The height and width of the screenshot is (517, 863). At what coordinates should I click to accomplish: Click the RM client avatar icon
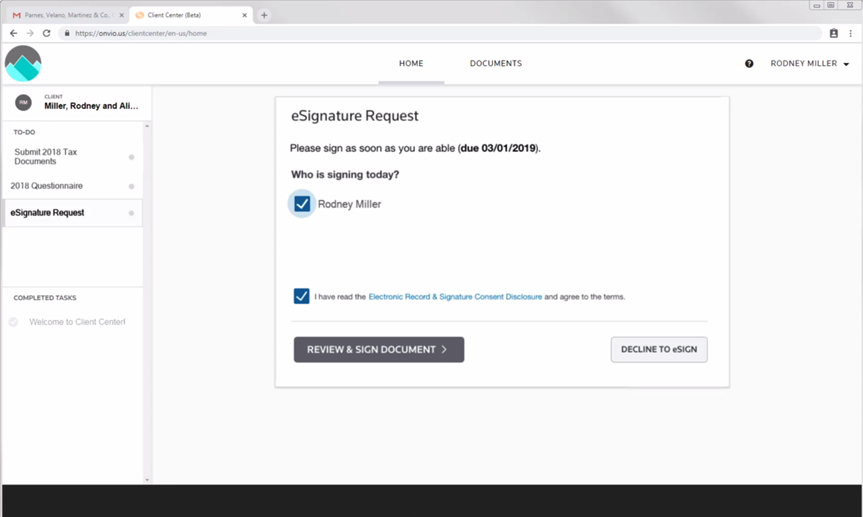(23, 102)
